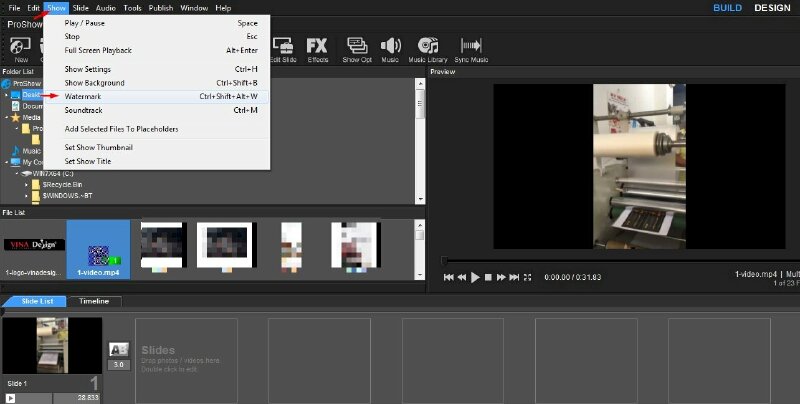The height and width of the screenshot is (404, 800).
Task: Click the transition time 3.0 value
Action: click(118, 365)
